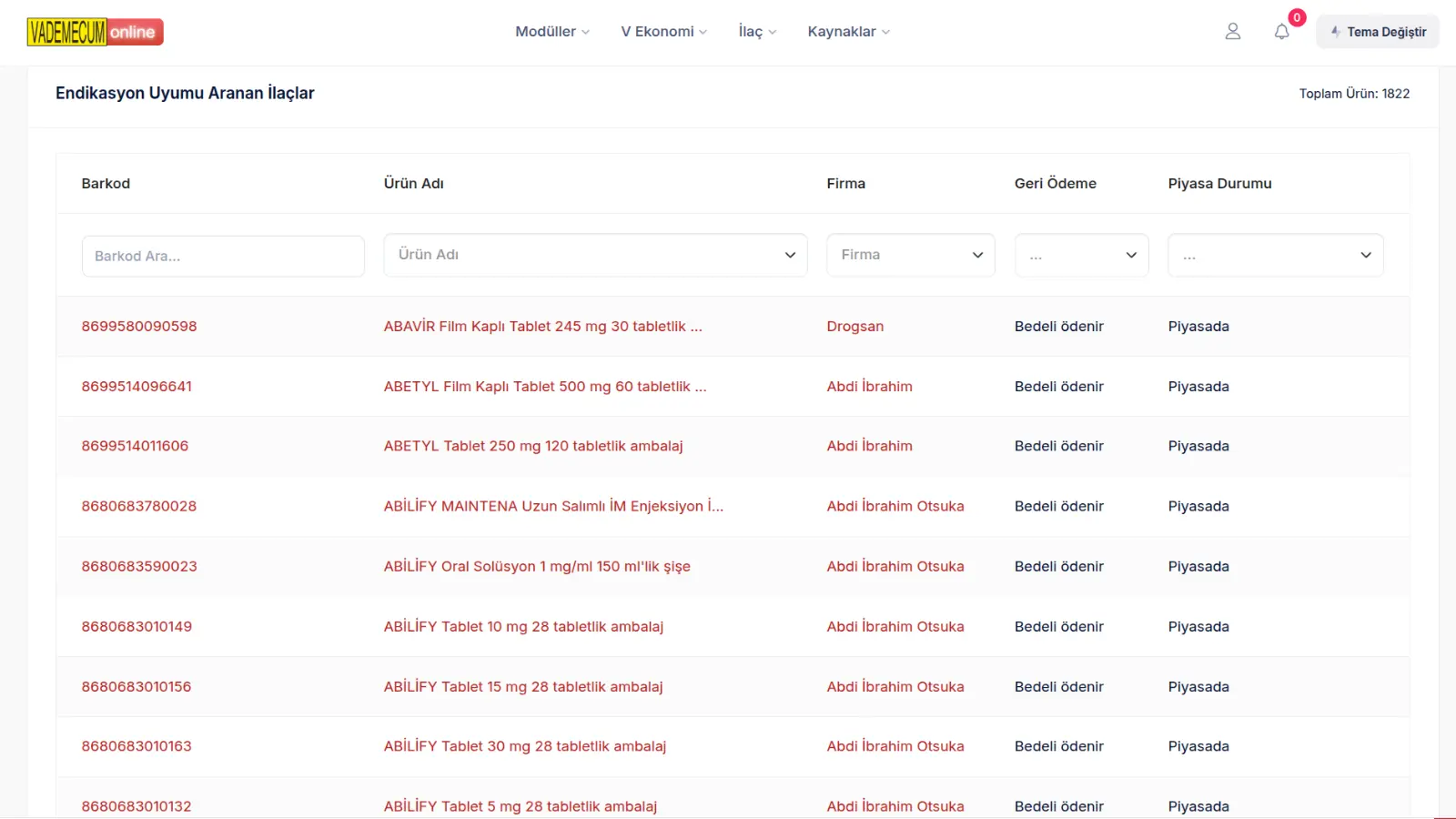Screen dimensions: 1456x819
Task: Open Abdi İbrahim firm for ABETYL 250 mg
Action: click(870, 446)
